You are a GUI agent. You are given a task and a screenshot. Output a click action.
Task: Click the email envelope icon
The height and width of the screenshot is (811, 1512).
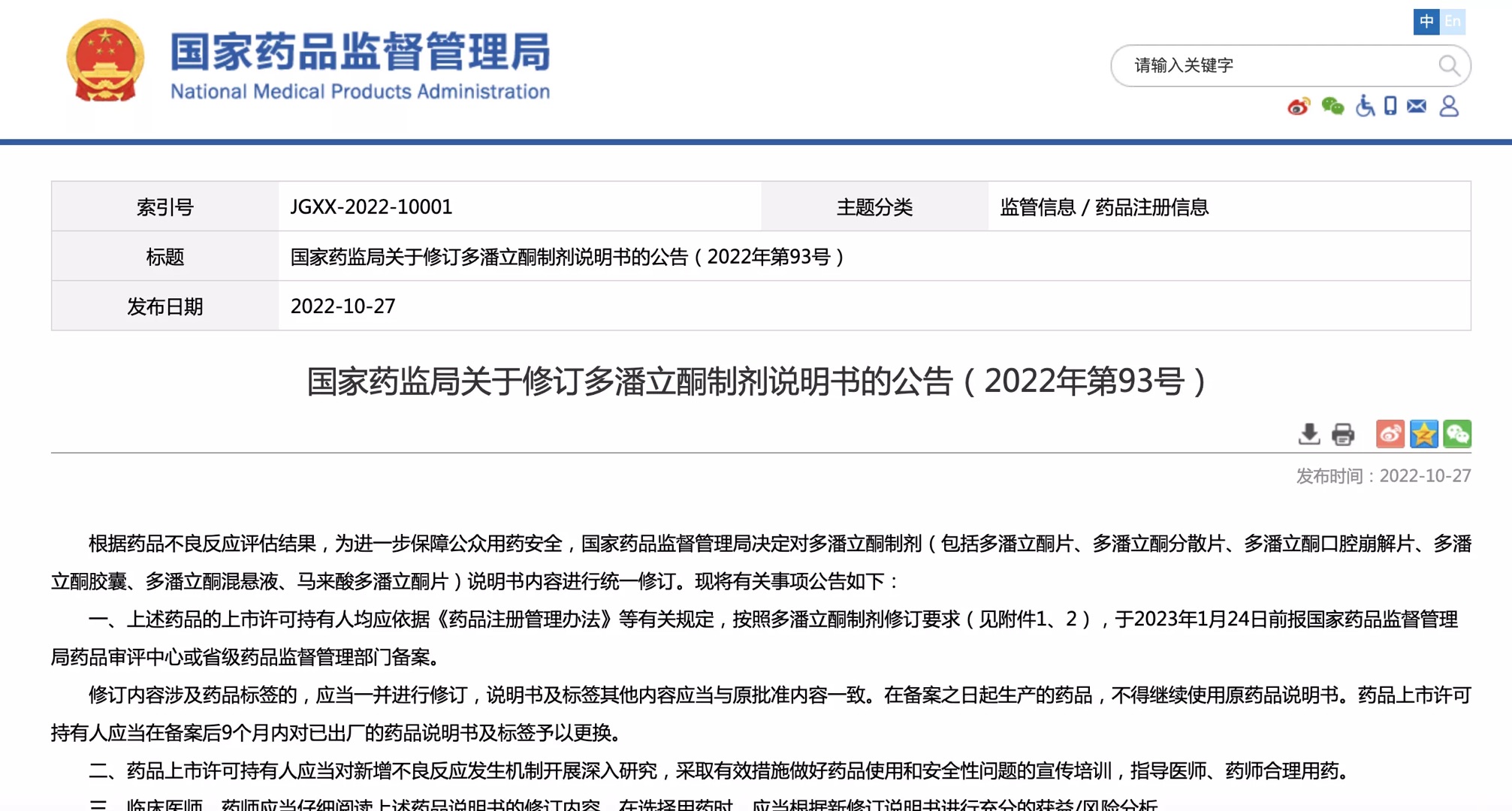(1417, 106)
